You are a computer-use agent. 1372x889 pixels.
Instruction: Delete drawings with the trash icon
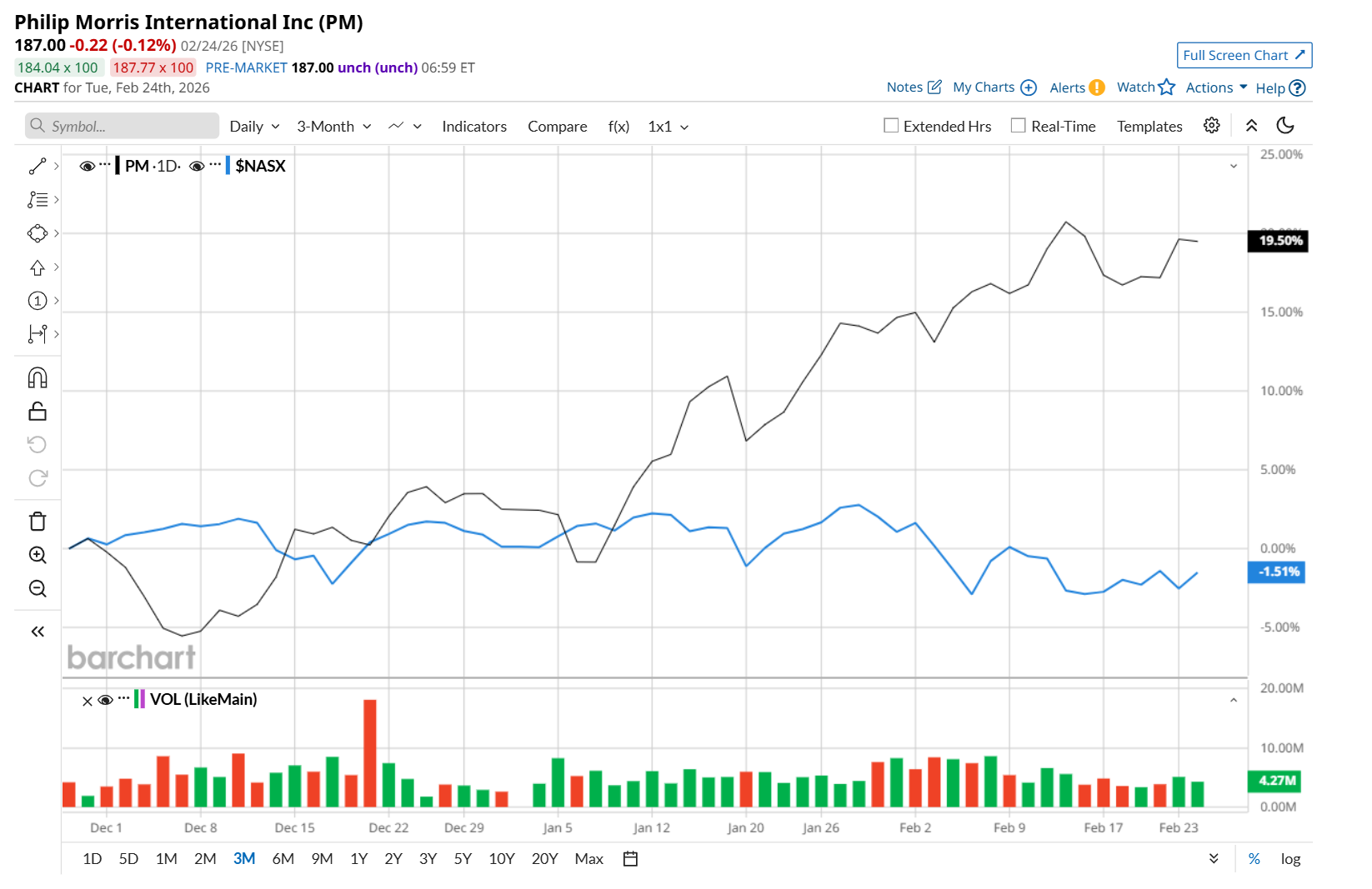[x=38, y=522]
